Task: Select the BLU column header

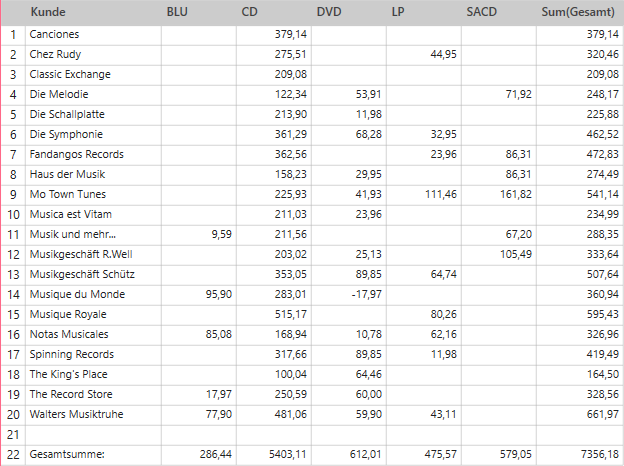Action: coord(176,13)
